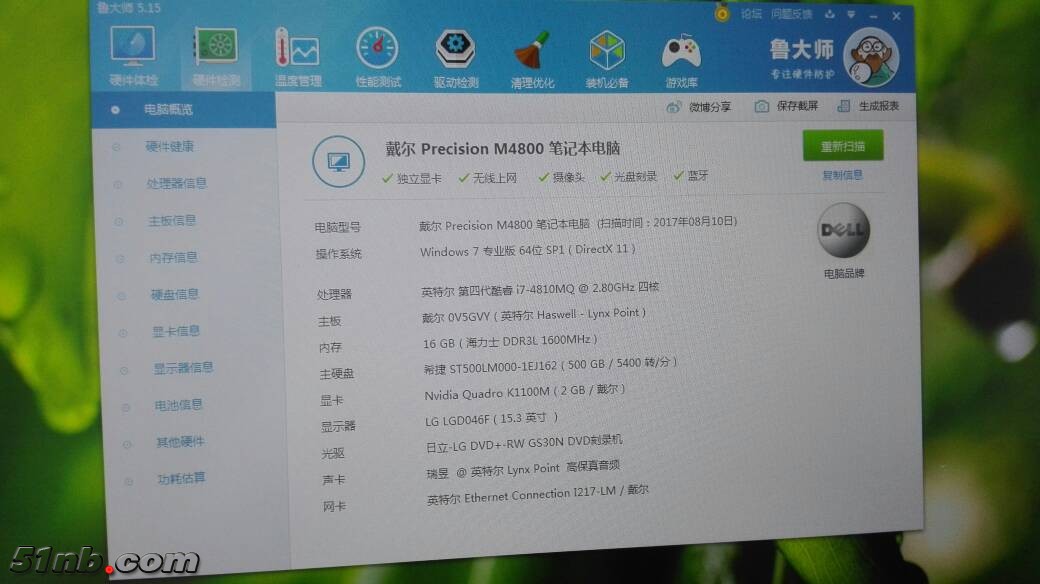The image size is (1040, 584).
Task: Click the 电脑型号 row label
Action: [x=338, y=228]
